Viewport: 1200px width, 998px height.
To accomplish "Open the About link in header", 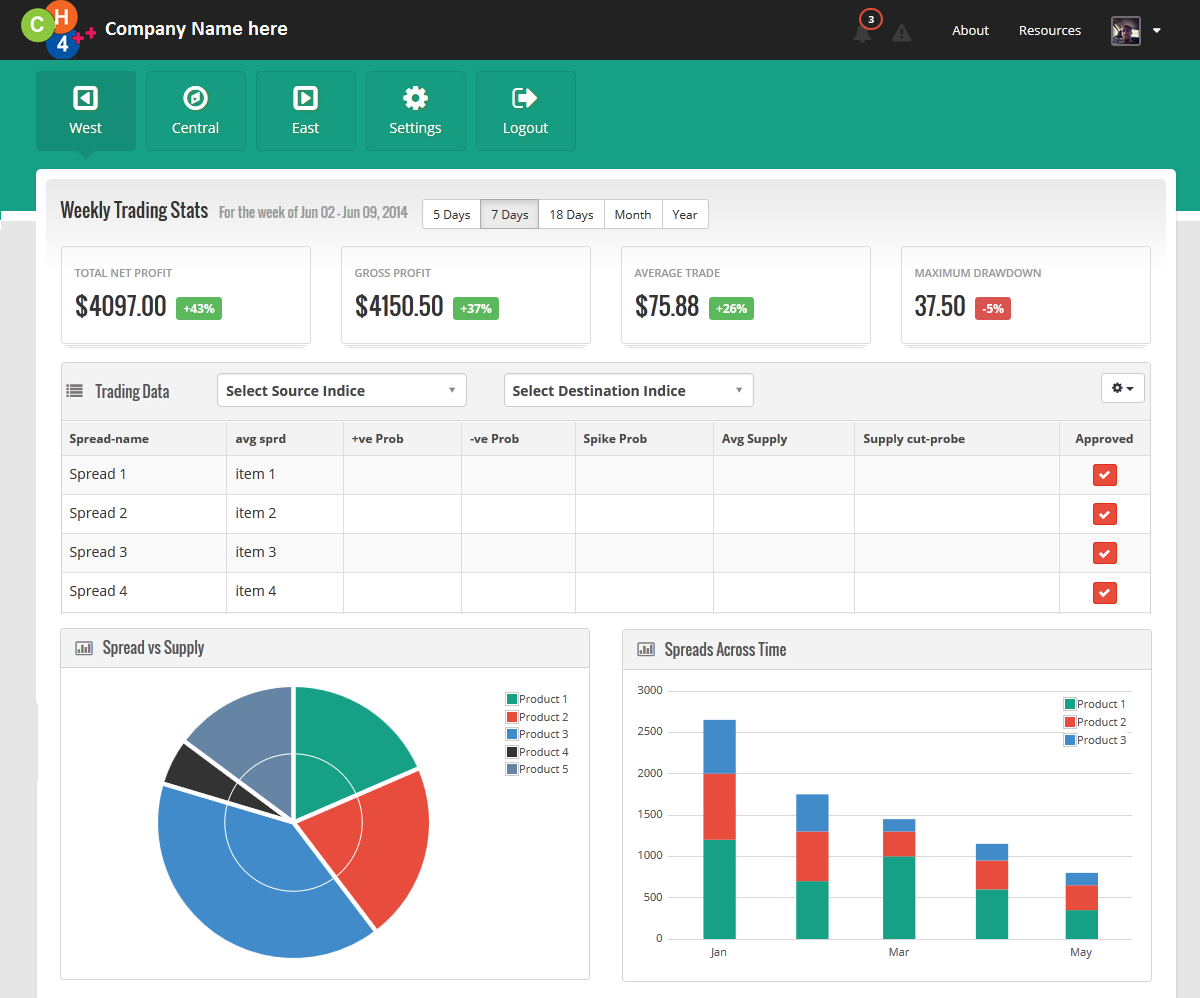I will (x=970, y=31).
